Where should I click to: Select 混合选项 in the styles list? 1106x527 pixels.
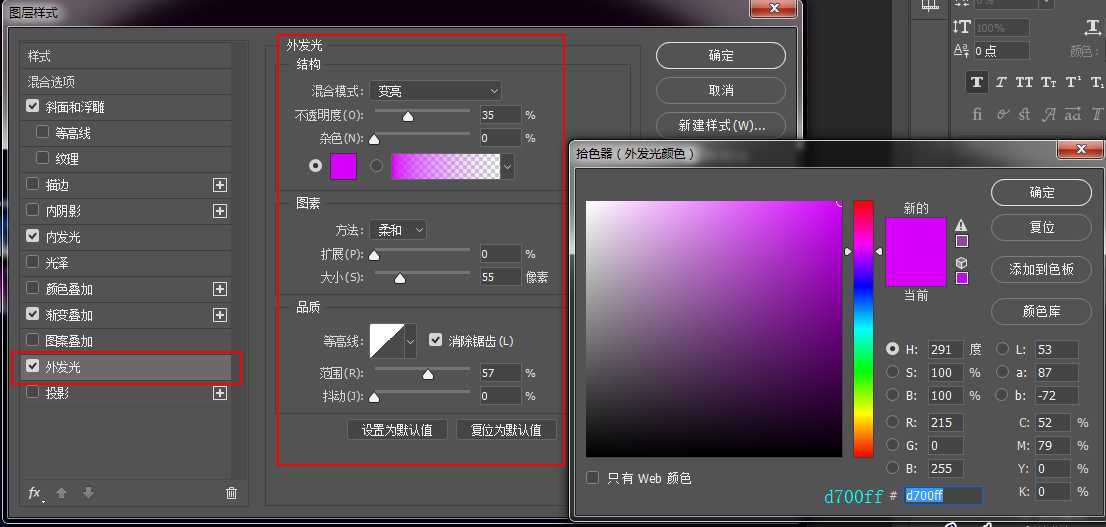click(x=51, y=82)
